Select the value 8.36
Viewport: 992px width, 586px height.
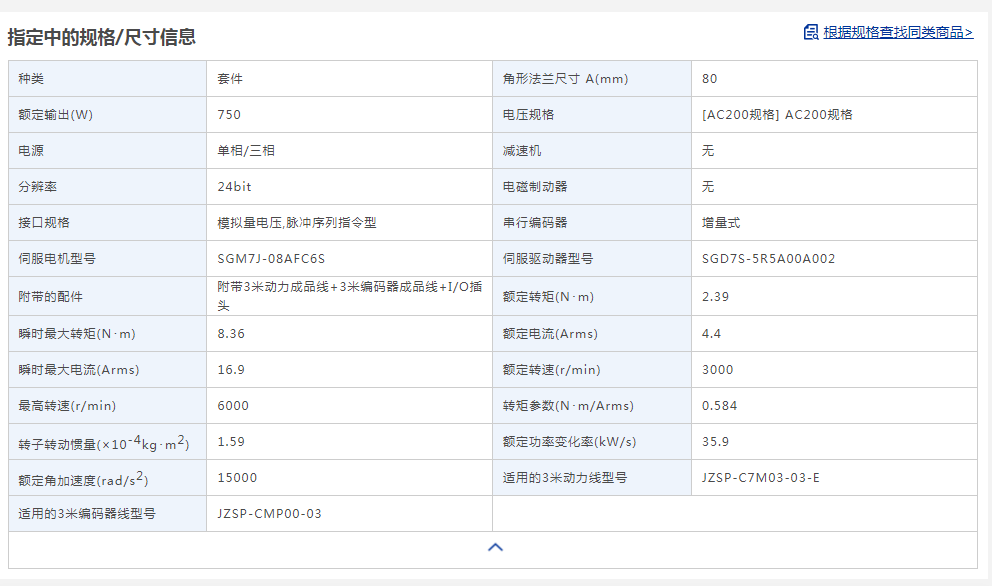[231, 334]
